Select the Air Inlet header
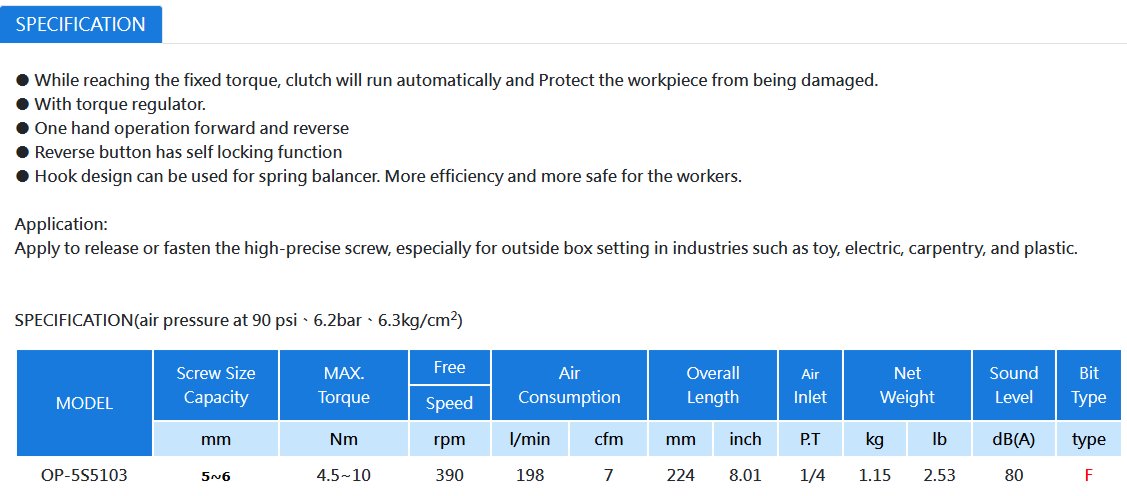 [810, 385]
